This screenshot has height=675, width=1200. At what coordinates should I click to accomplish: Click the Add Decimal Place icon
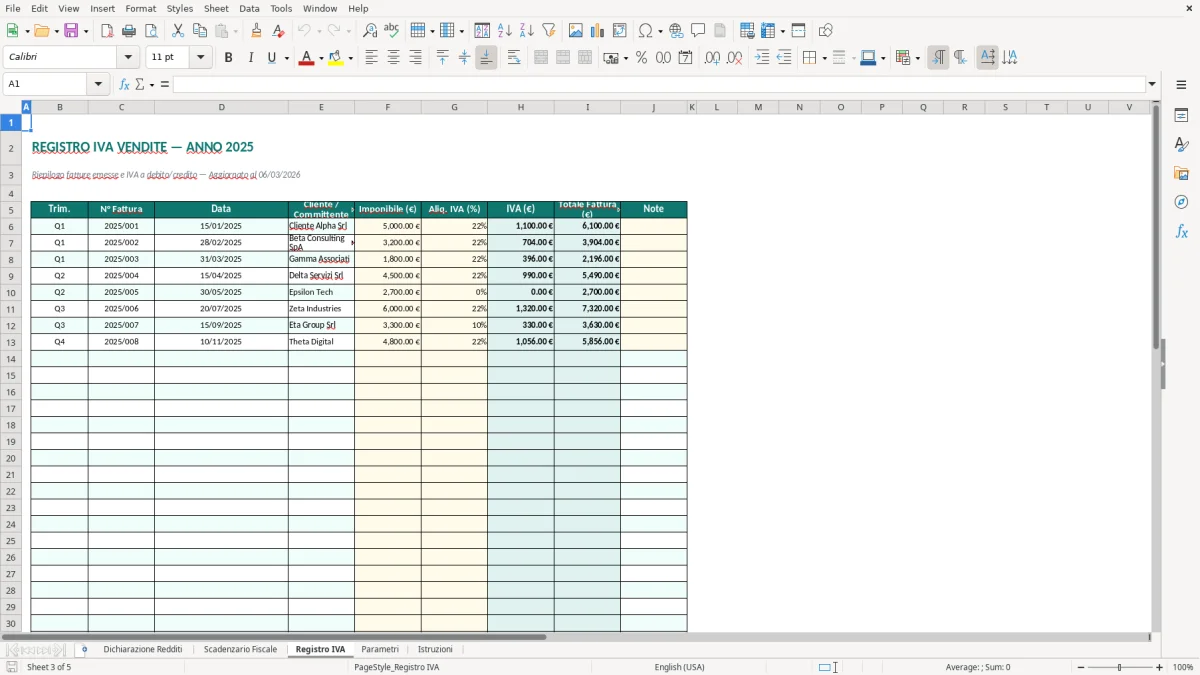pyautogui.click(x=712, y=58)
